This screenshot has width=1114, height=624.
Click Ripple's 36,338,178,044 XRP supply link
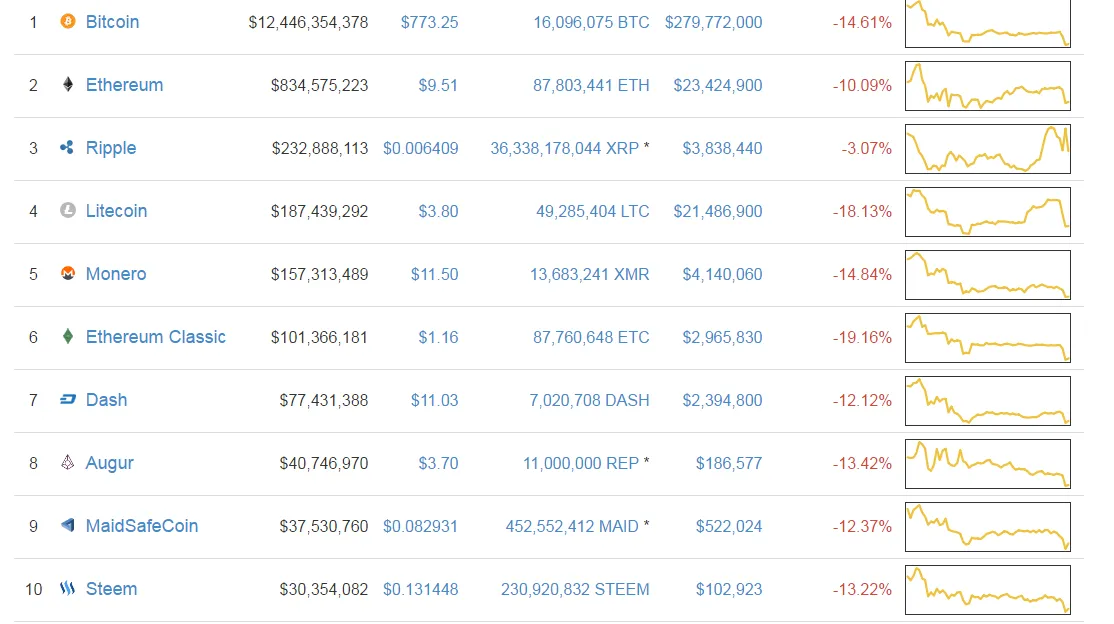(x=564, y=148)
